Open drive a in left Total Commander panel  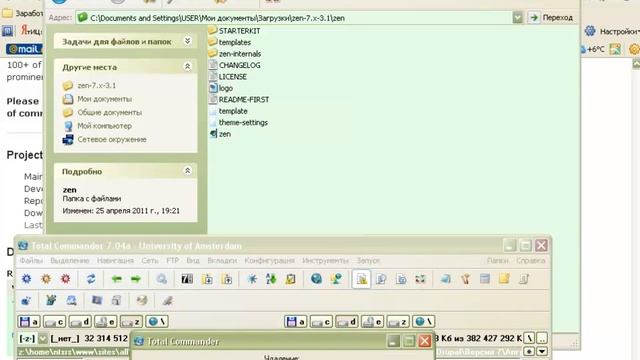pos(29,322)
